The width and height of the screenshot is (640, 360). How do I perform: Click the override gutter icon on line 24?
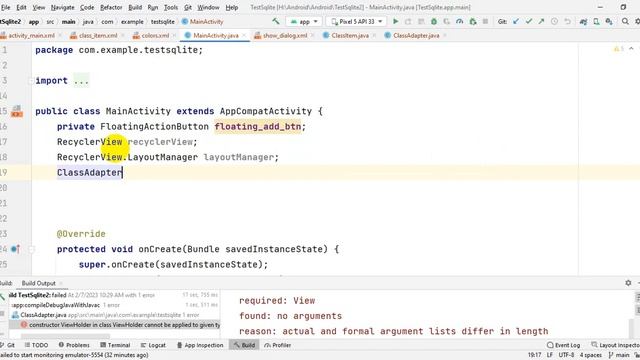pos(15,249)
